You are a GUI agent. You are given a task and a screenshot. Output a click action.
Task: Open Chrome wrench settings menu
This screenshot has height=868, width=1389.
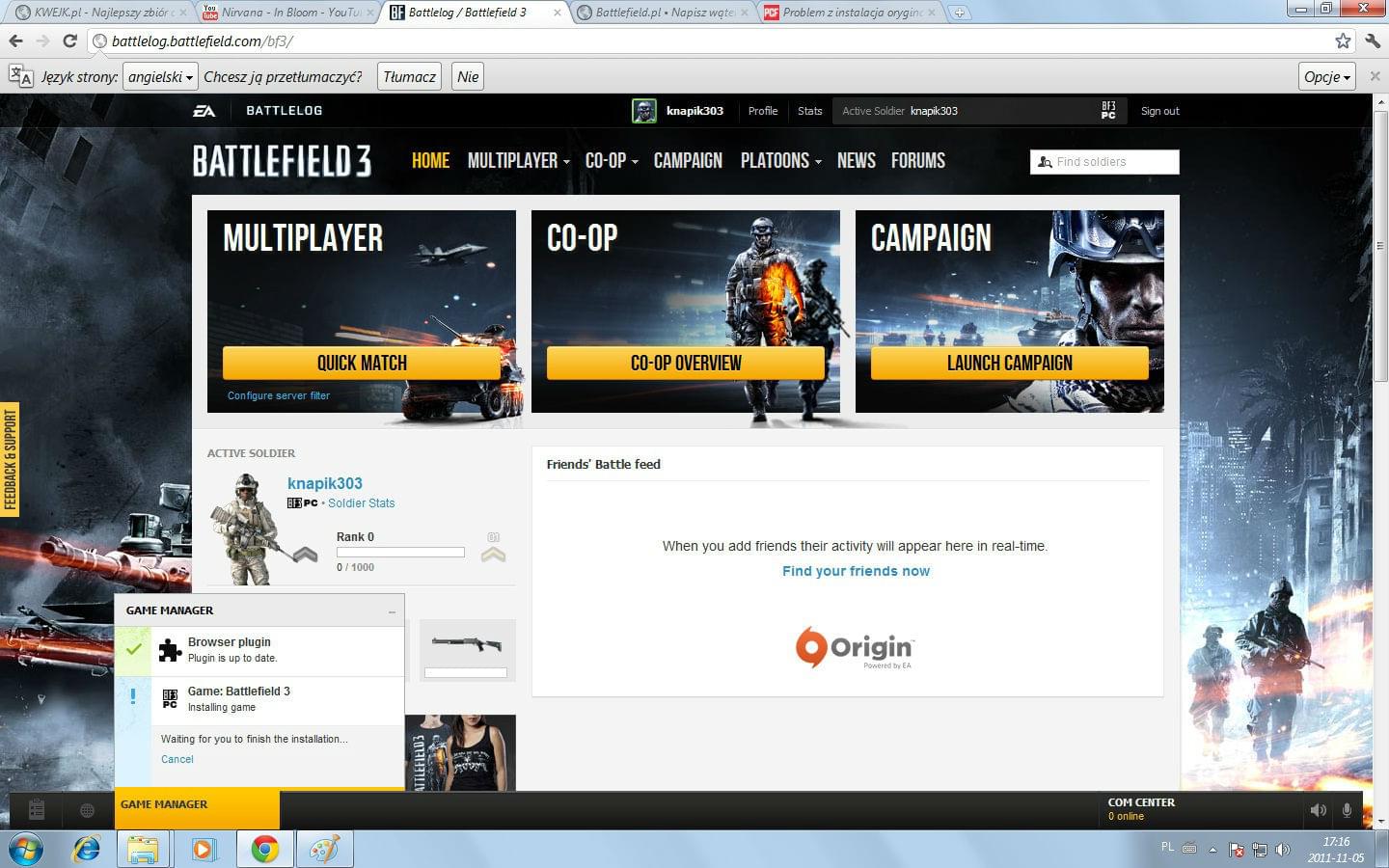(x=1373, y=41)
